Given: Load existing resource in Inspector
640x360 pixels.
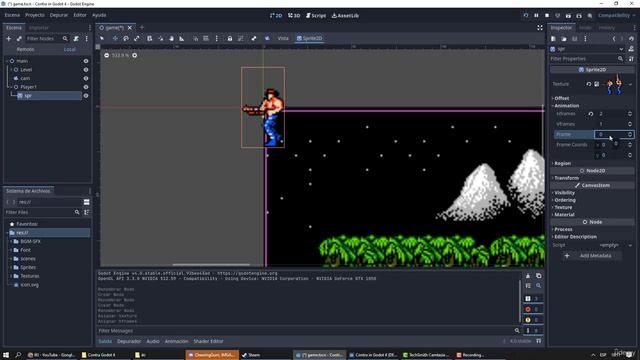Looking at the screenshot, I should coord(564,38).
